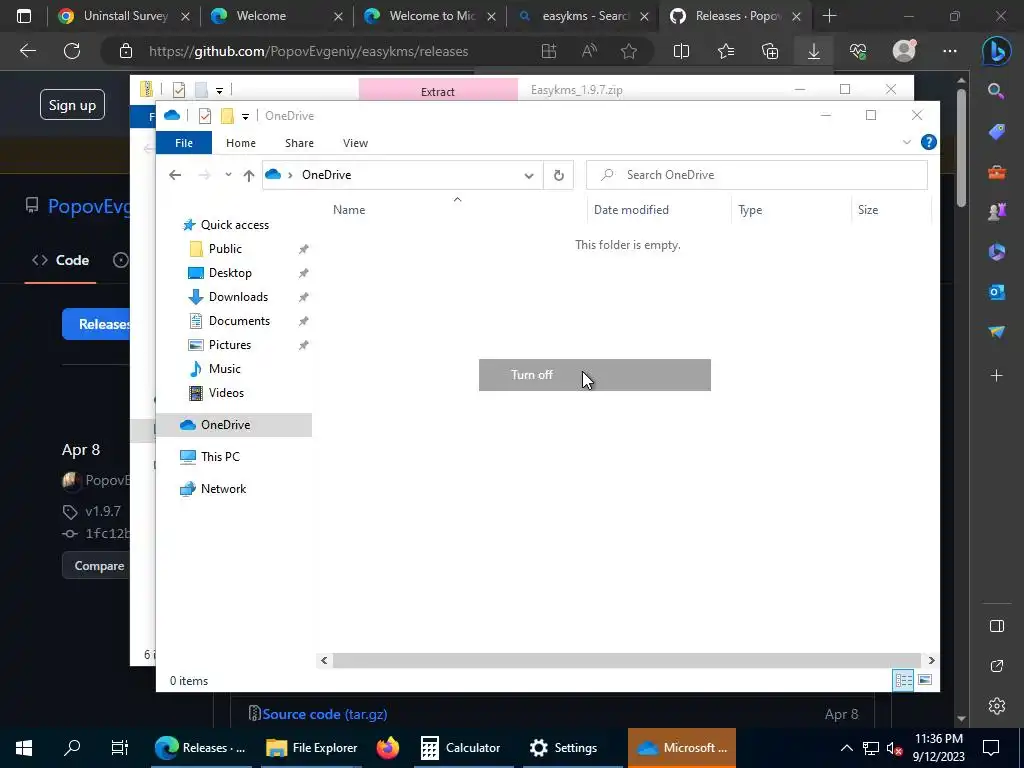Screen dimensions: 1024x768
Task: Open the Public folder in navigation pane
Action: 225,249
